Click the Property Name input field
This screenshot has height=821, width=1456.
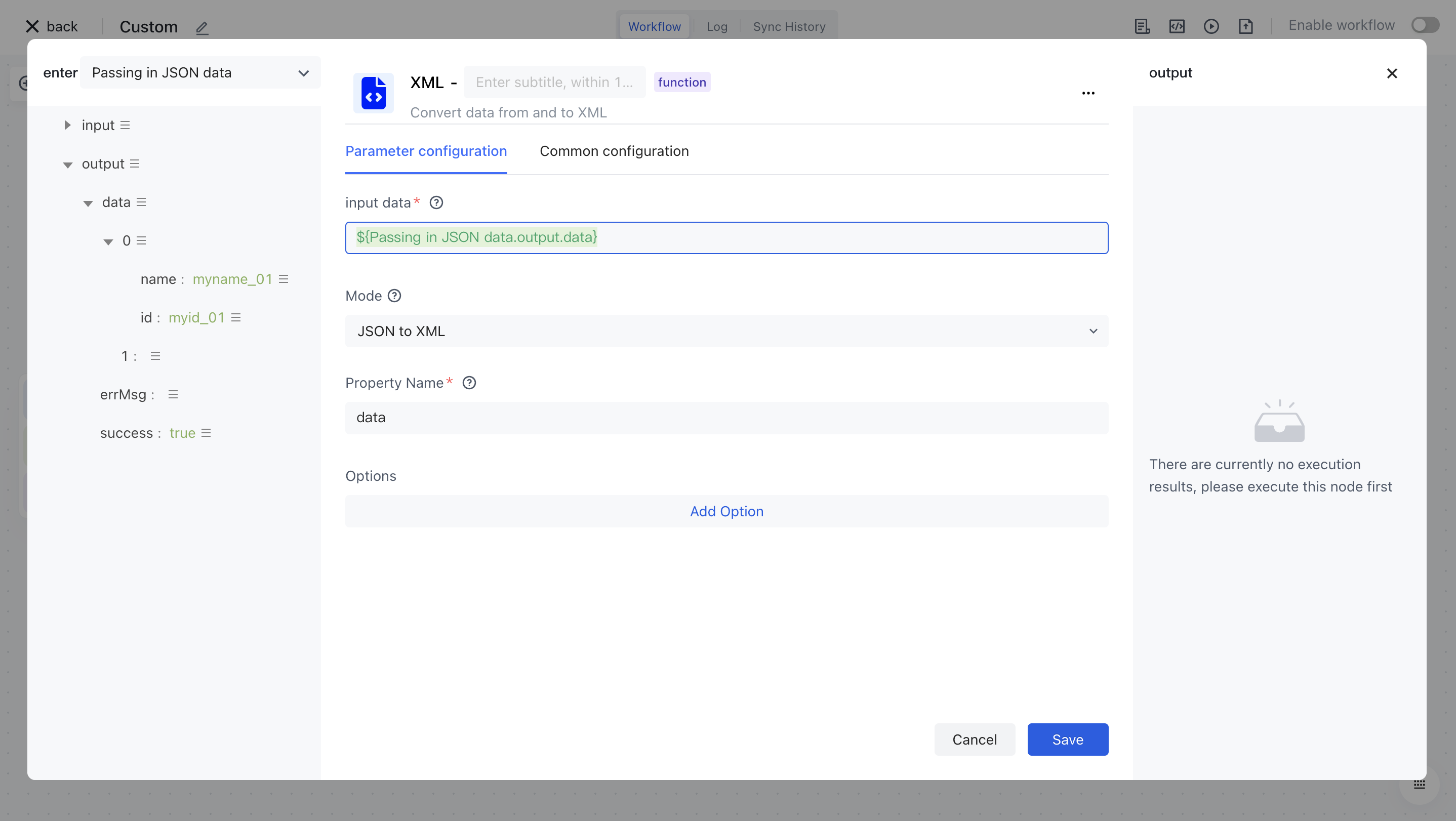[x=726, y=418]
